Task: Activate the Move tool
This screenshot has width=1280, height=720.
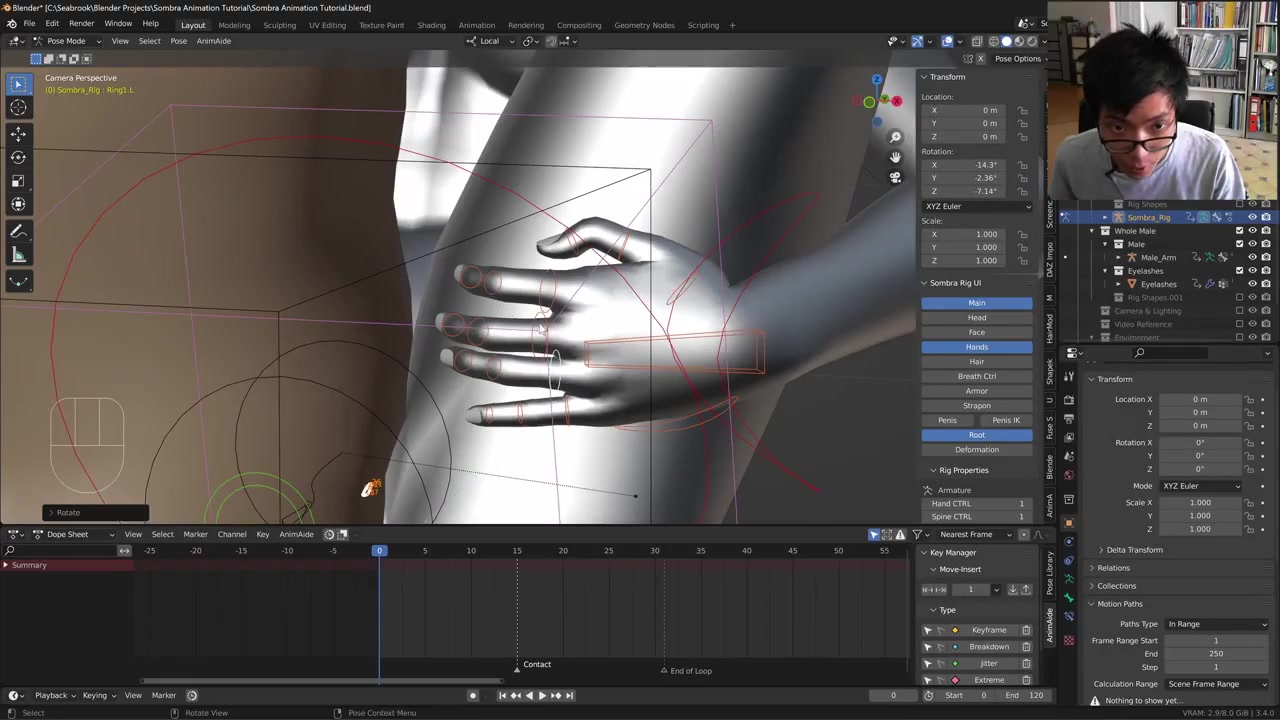Action: point(18,133)
